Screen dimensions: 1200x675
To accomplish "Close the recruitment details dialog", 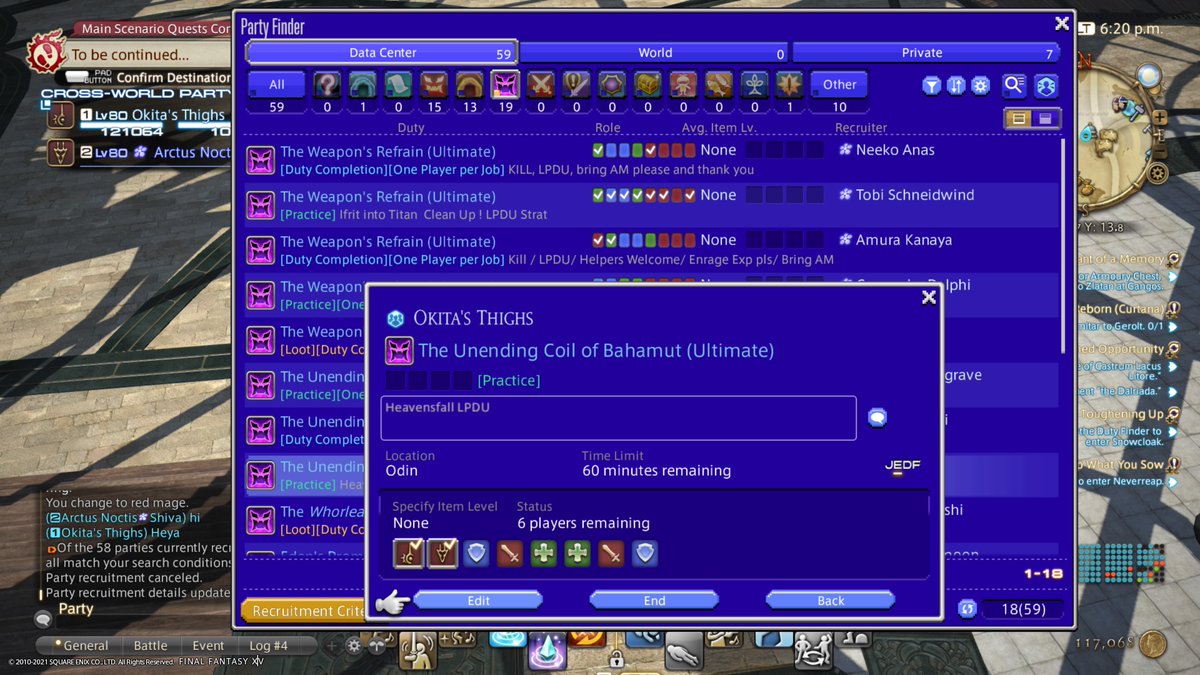I will click(929, 297).
